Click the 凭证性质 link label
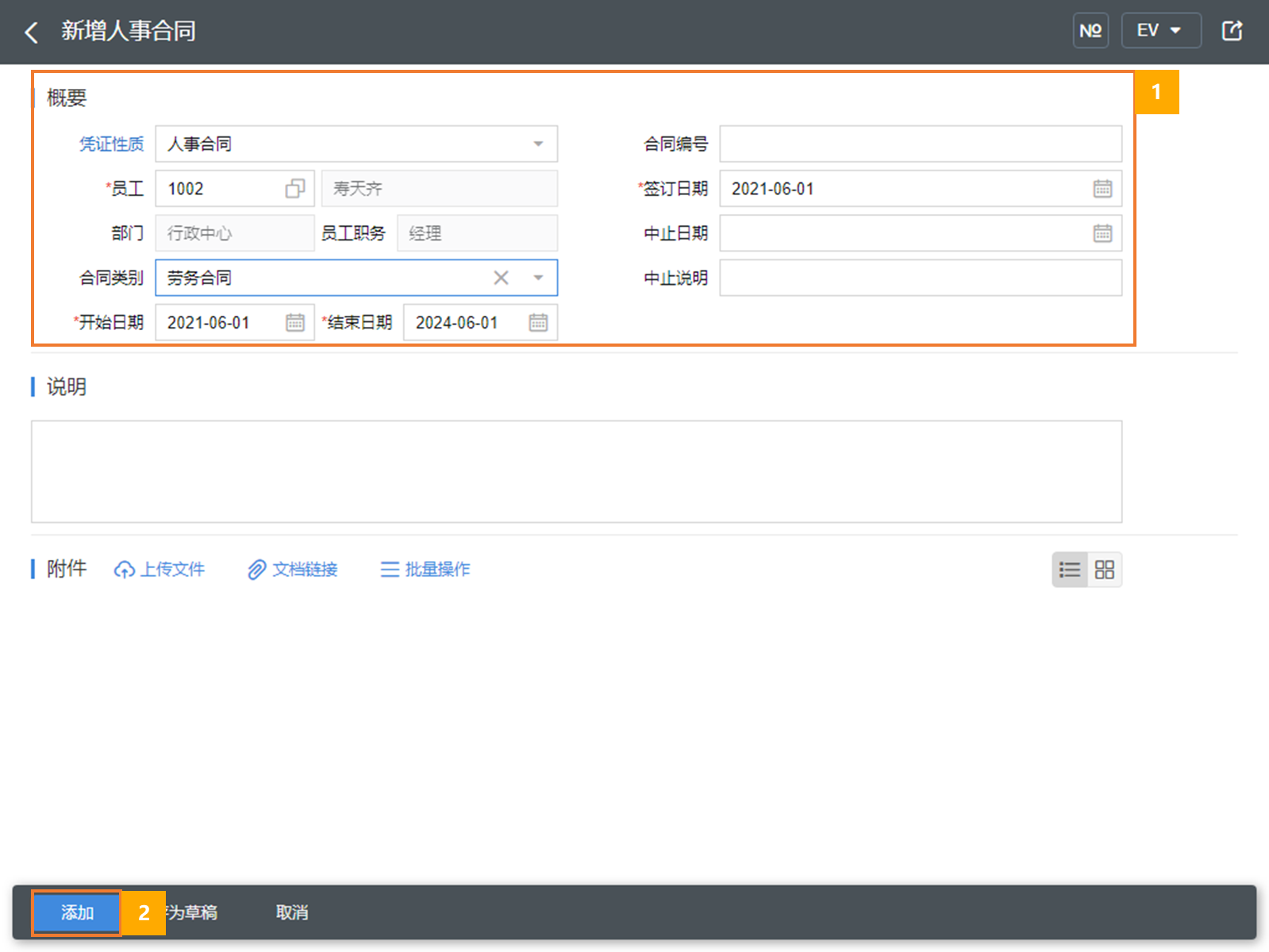The height and width of the screenshot is (952, 1269). pos(111,144)
